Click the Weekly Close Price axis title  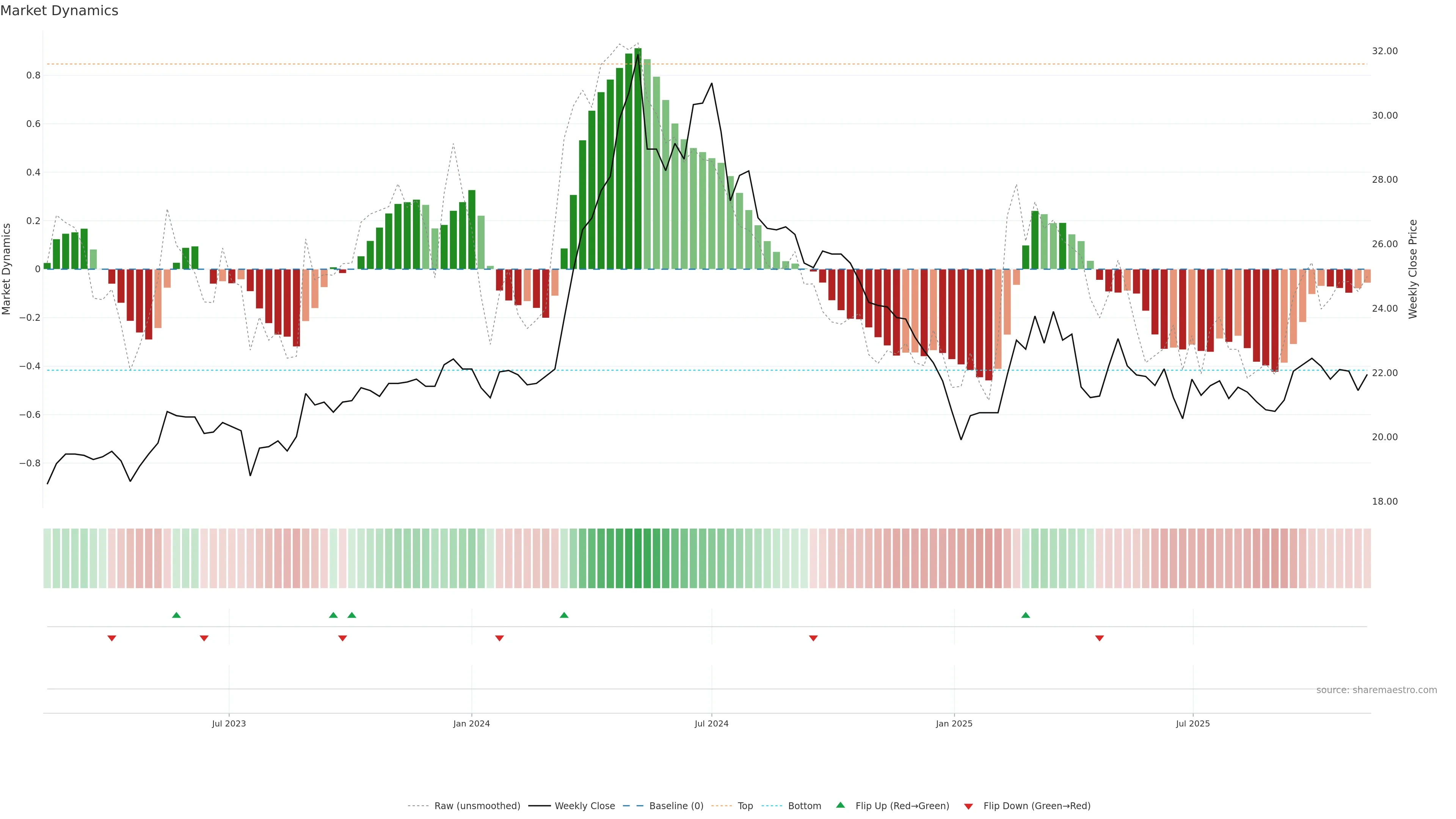coord(1413,269)
